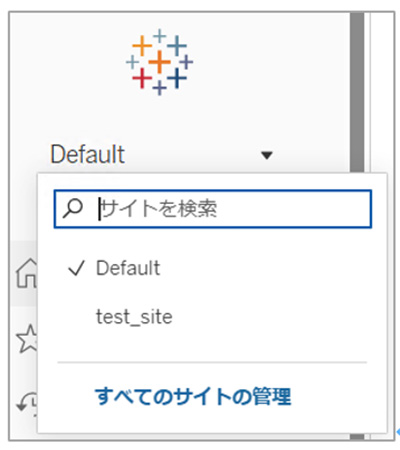Click the magnifier search icon

coord(73,208)
